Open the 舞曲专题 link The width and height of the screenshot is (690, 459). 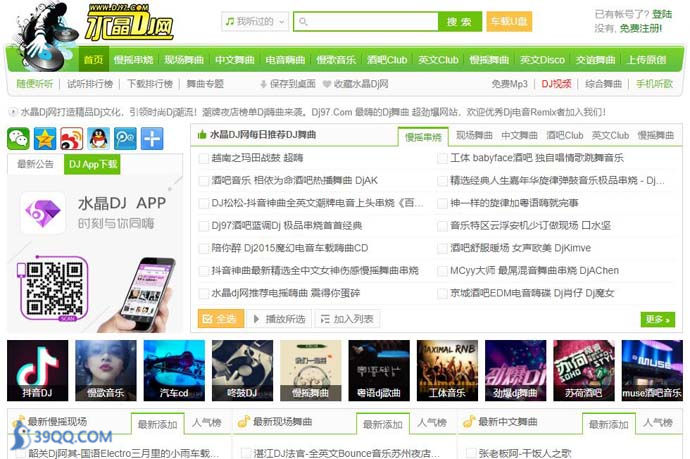tap(205, 84)
